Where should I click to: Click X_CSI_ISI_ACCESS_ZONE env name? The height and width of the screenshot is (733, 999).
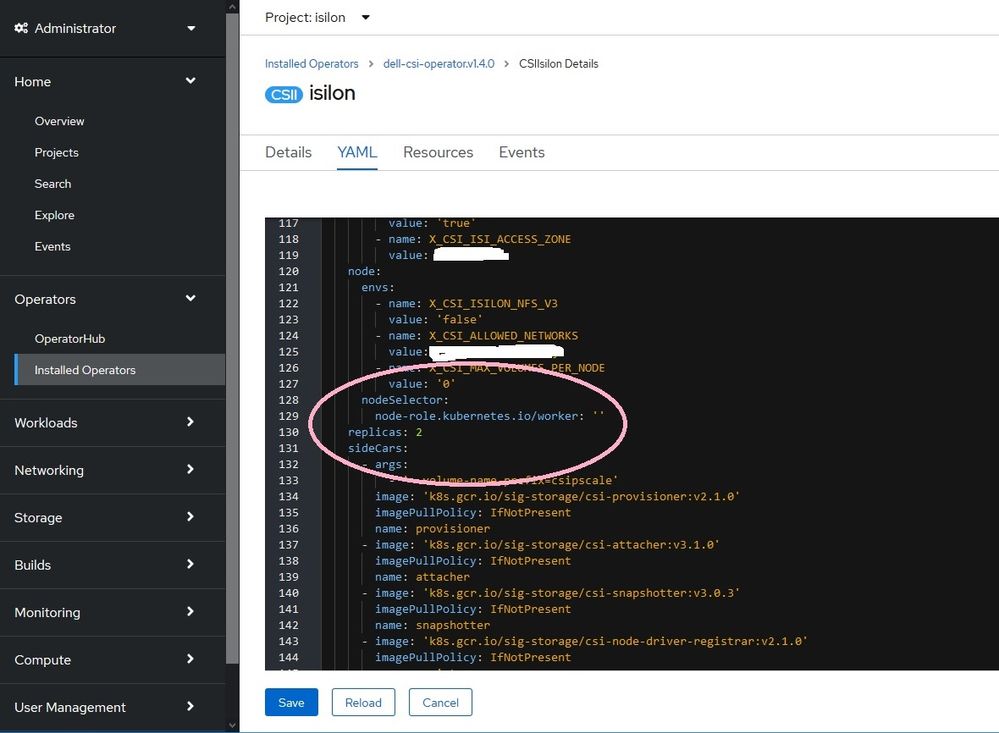(500, 239)
